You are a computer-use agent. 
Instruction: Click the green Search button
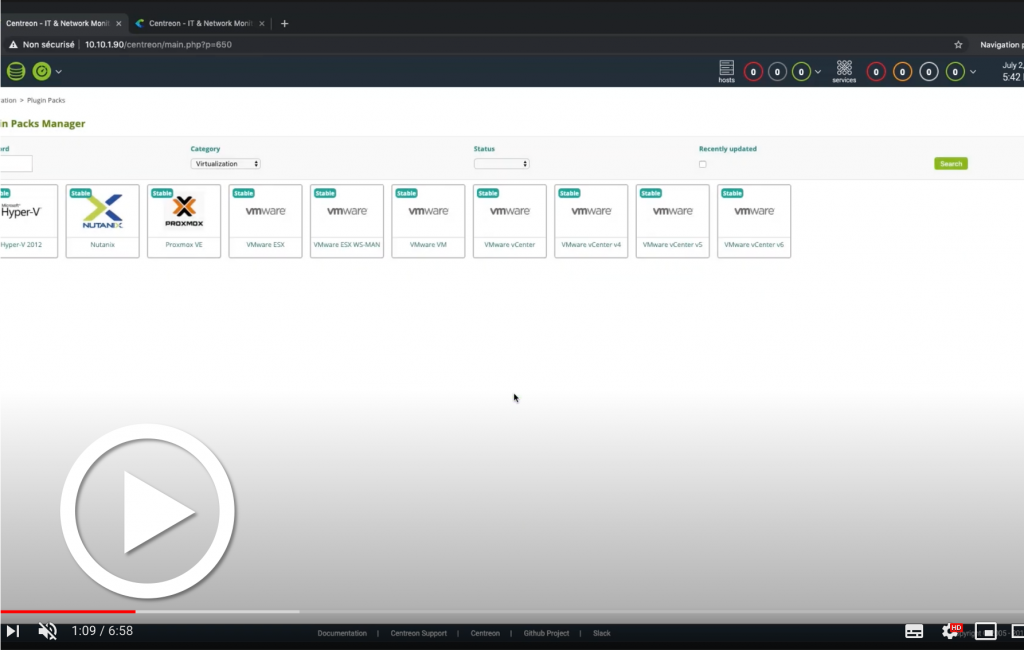point(951,164)
